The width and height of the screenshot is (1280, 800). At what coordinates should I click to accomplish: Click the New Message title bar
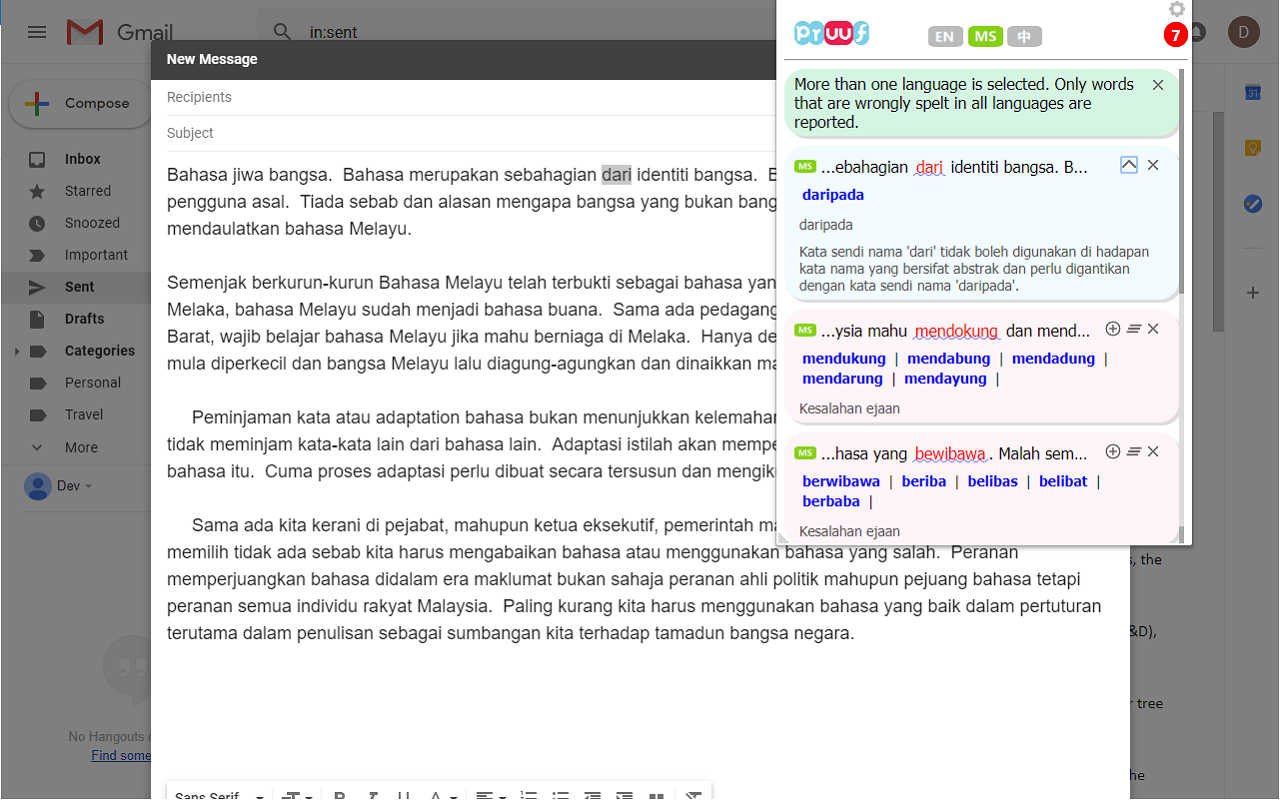(x=465, y=59)
